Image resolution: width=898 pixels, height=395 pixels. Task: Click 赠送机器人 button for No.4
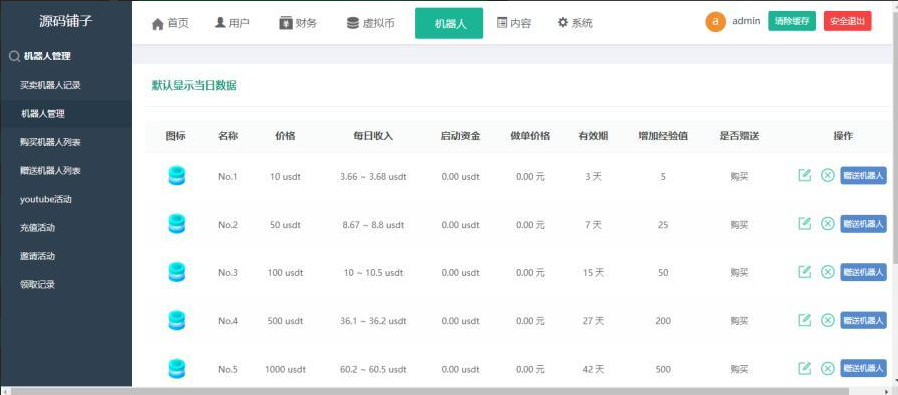point(863,320)
